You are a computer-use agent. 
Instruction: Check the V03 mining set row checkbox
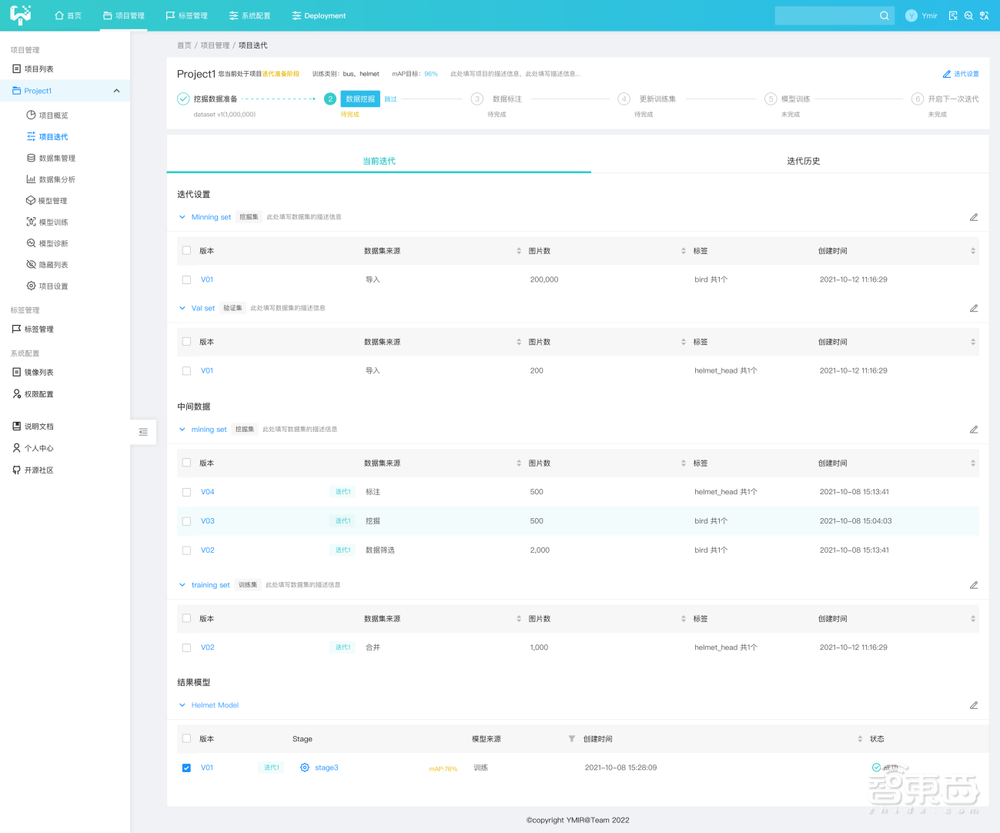pyautogui.click(x=187, y=521)
